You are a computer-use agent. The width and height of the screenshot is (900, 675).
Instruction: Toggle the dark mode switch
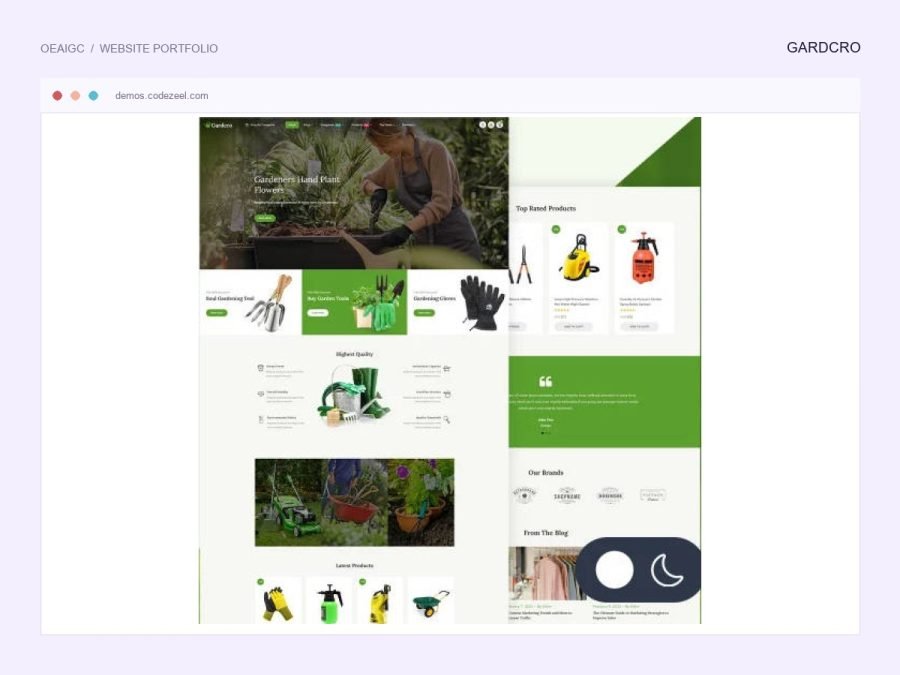(638, 570)
